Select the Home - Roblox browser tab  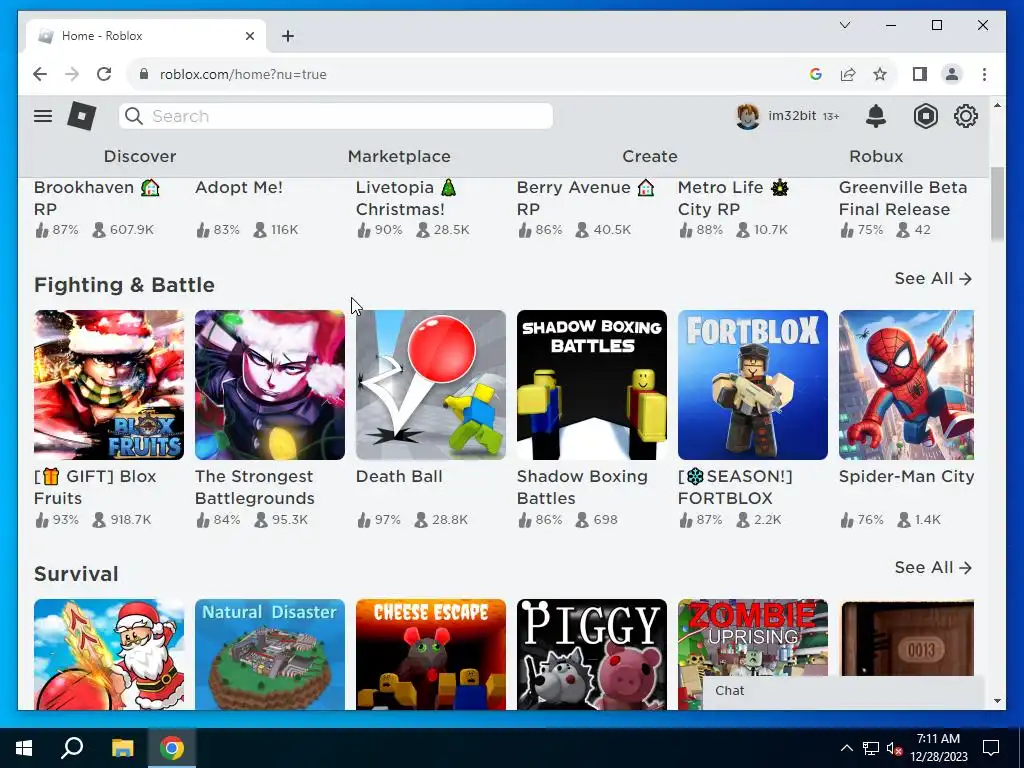[x=146, y=36]
